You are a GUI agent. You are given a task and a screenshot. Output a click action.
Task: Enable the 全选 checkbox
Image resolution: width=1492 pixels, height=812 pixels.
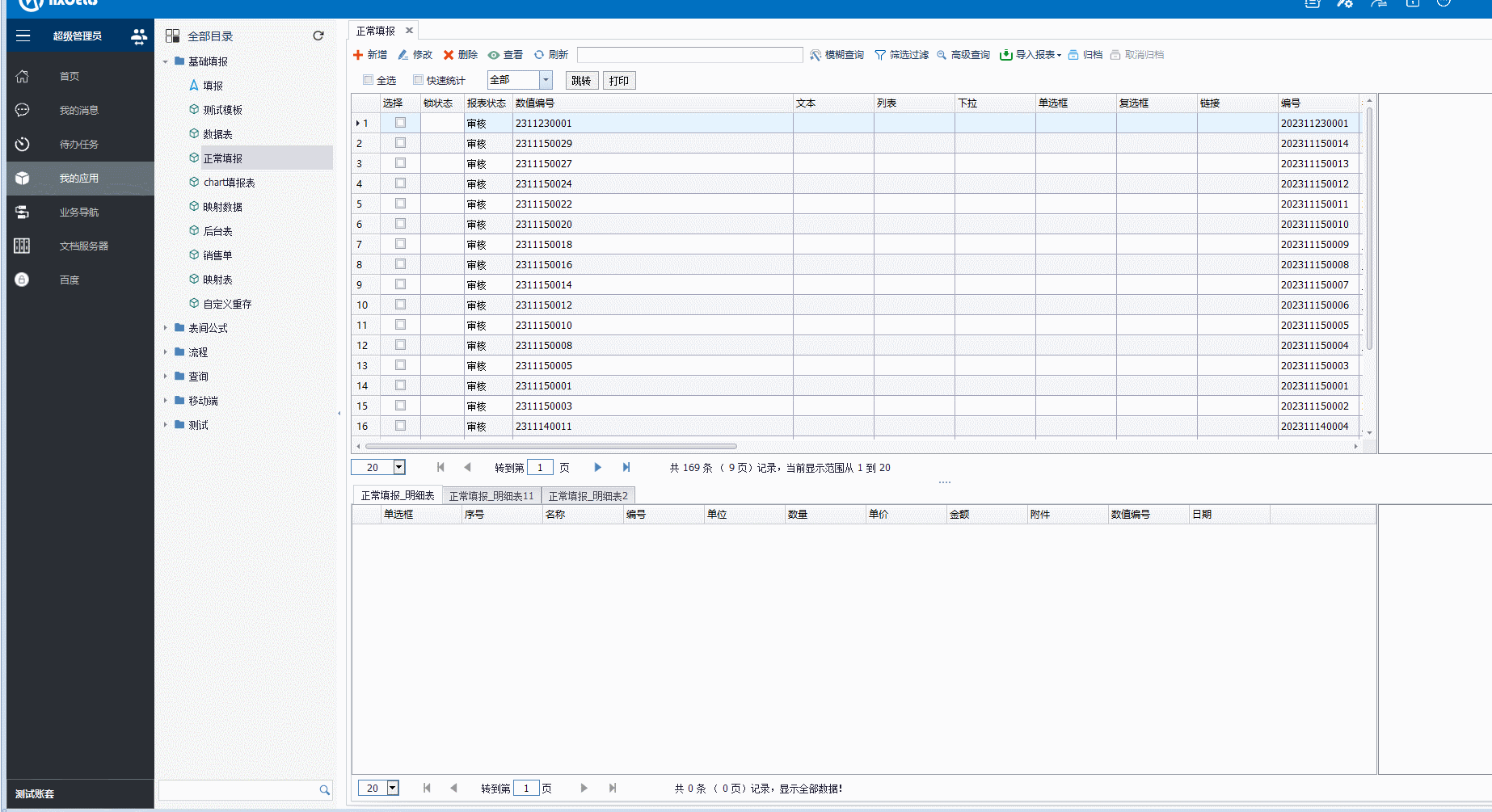tap(369, 80)
